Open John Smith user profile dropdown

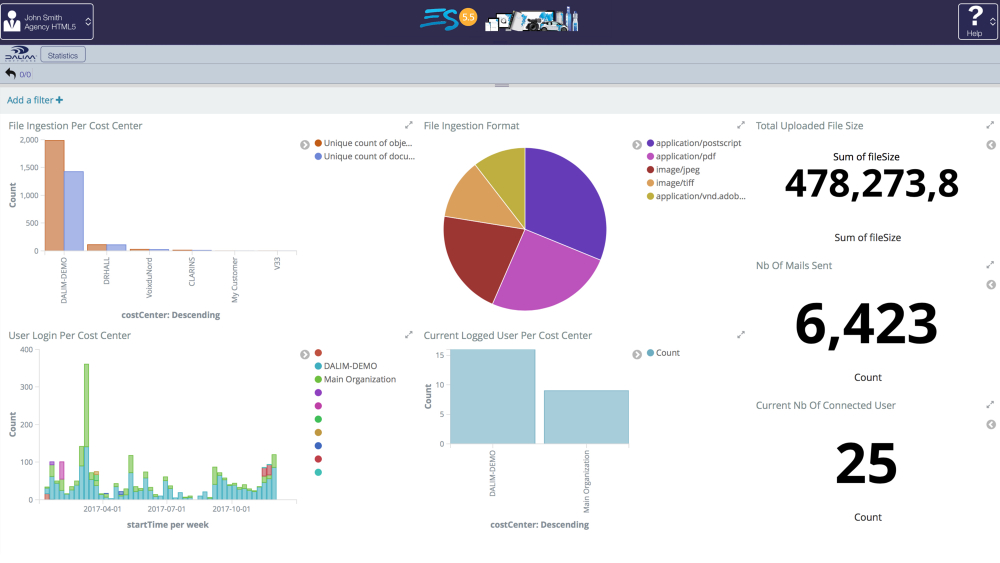point(49,22)
